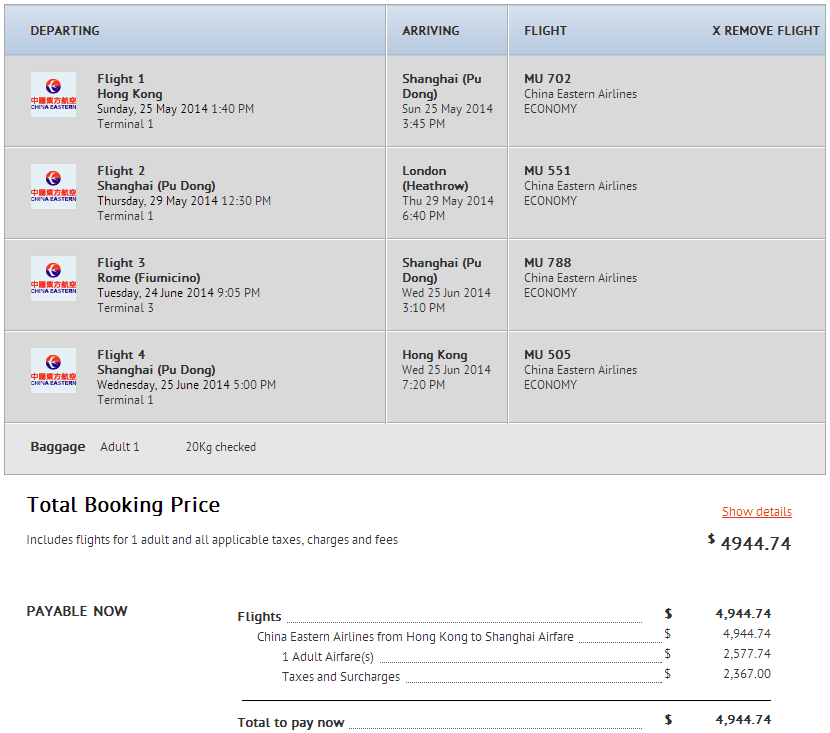830x733 pixels.
Task: Click the FLIGHT column header
Action: (x=545, y=31)
